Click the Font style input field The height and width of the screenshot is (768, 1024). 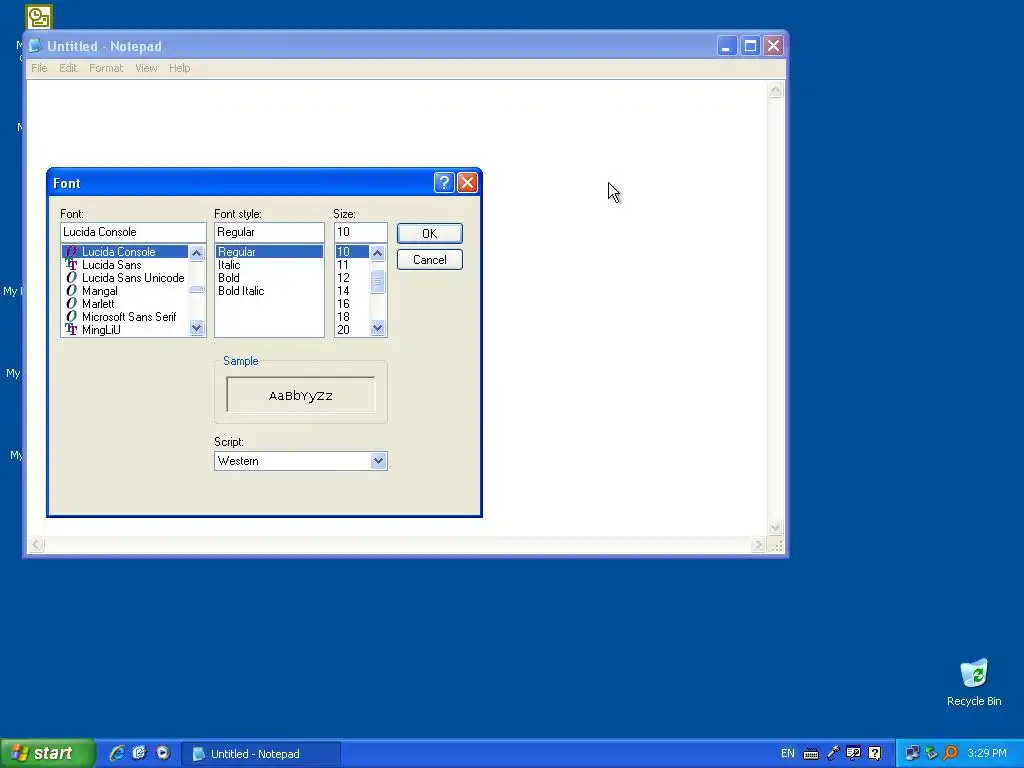pyautogui.click(x=269, y=232)
